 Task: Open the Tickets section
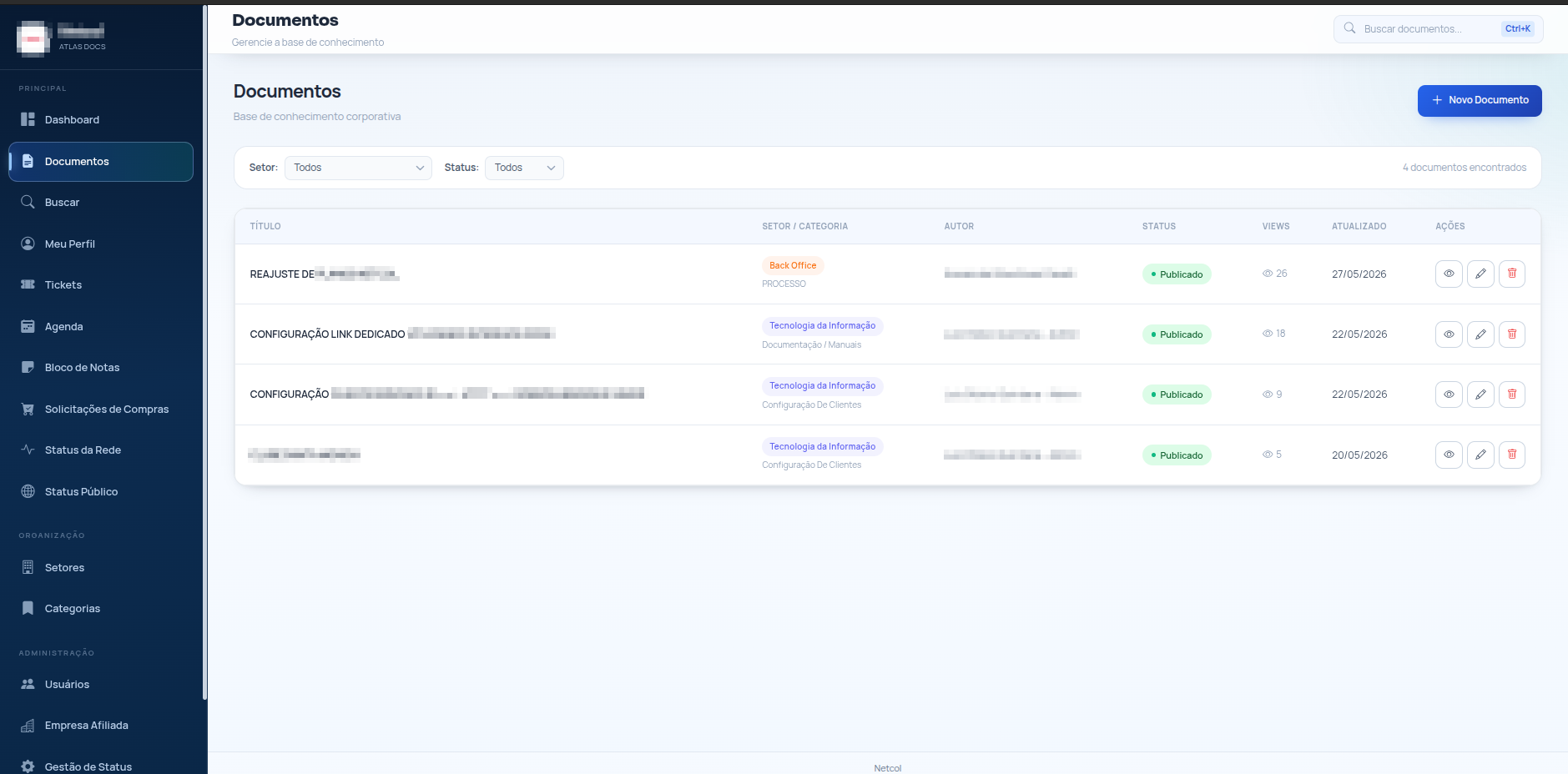pos(101,285)
